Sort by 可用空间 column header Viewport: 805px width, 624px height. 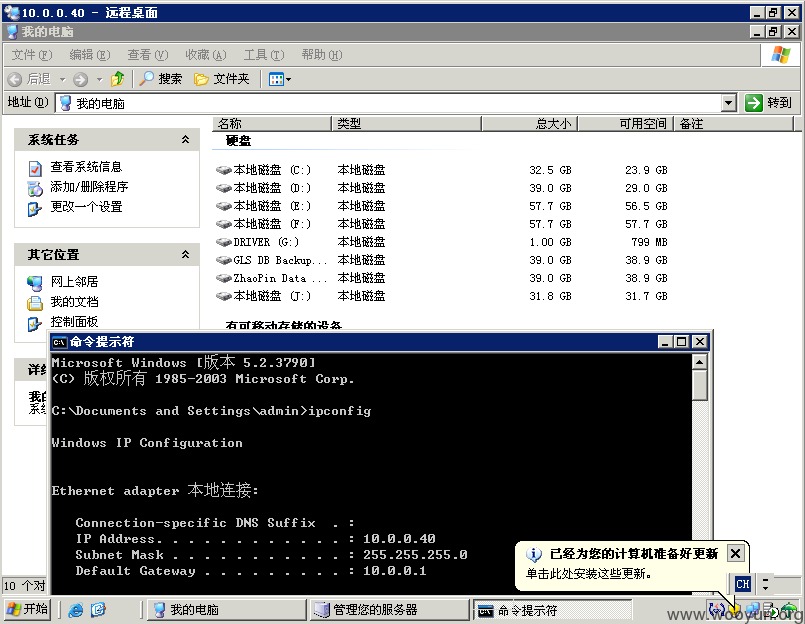[x=625, y=124]
